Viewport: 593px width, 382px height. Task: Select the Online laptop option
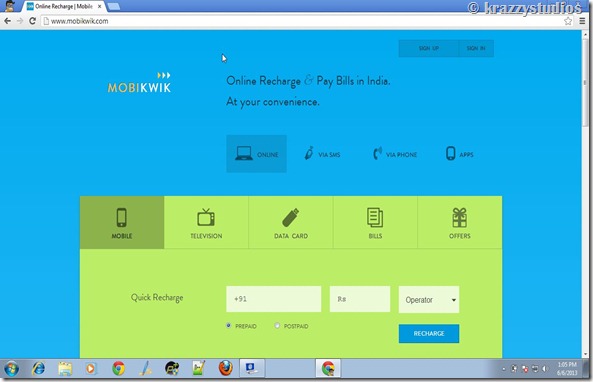coord(256,154)
